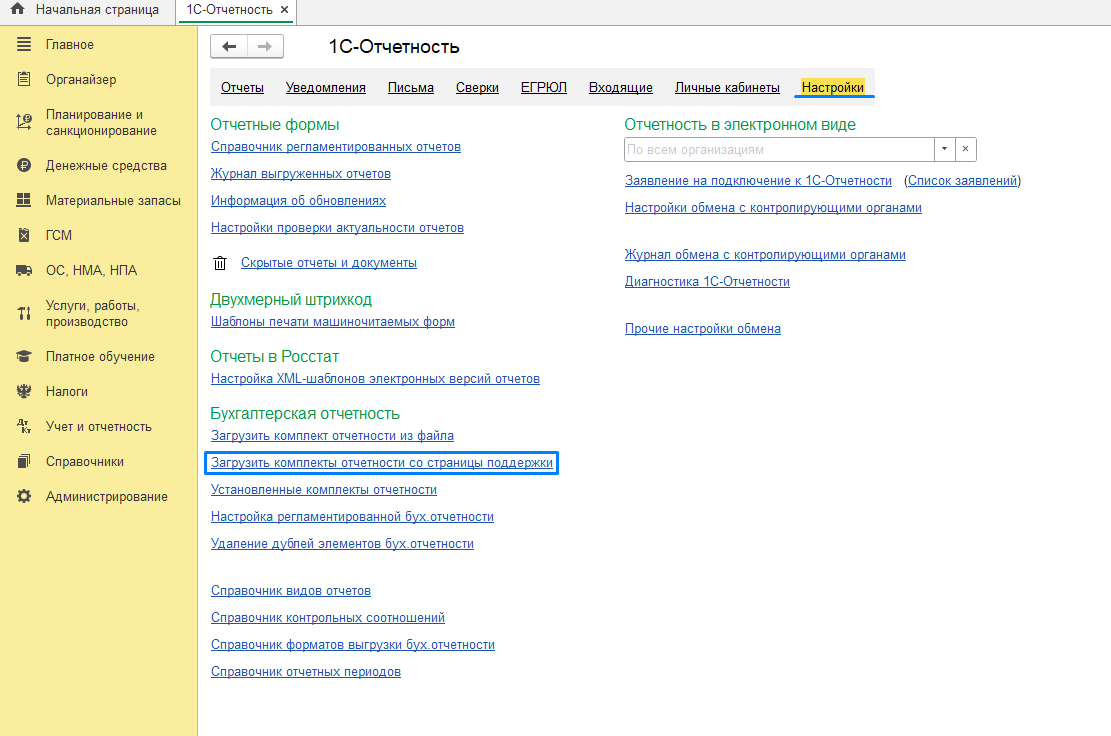Click the Денежные средства ruble icon
The height and width of the screenshot is (736, 1111).
pos(24,165)
